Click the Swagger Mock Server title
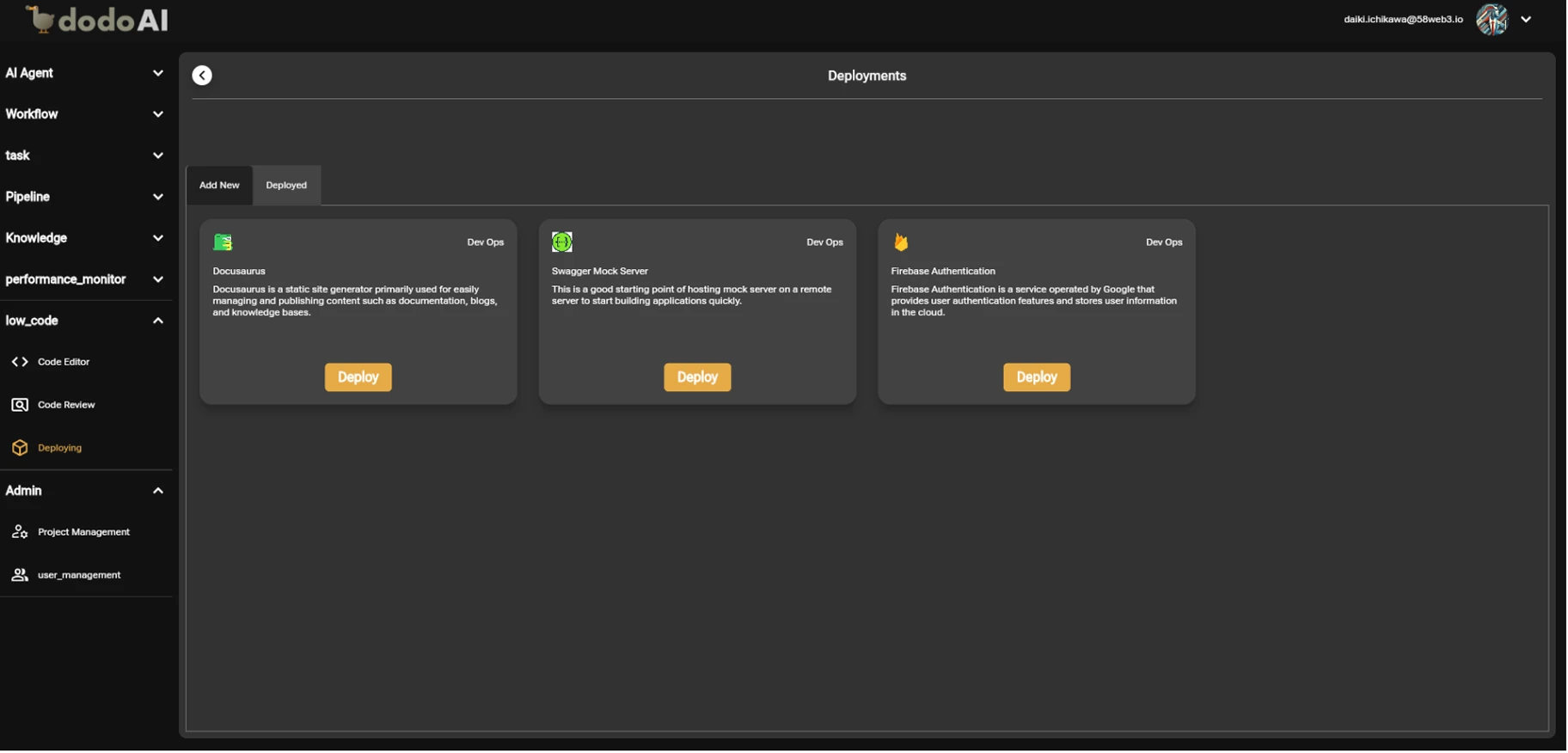Image resolution: width=1568 pixels, height=753 pixels. tap(600, 271)
